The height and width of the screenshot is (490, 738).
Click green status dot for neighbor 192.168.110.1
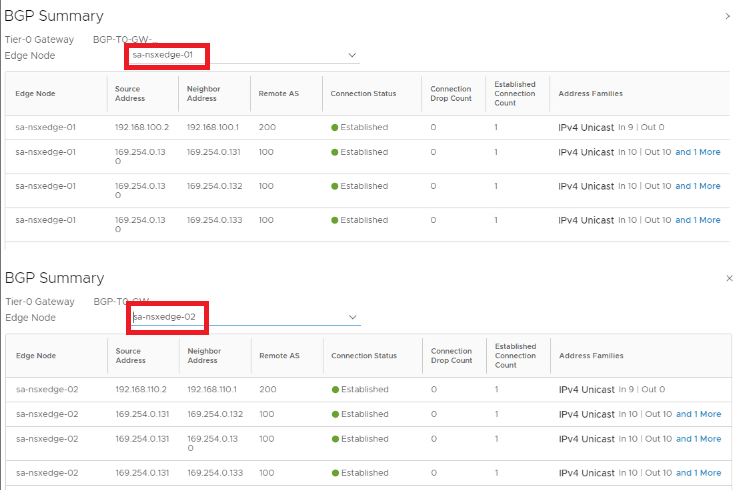tap(335, 389)
